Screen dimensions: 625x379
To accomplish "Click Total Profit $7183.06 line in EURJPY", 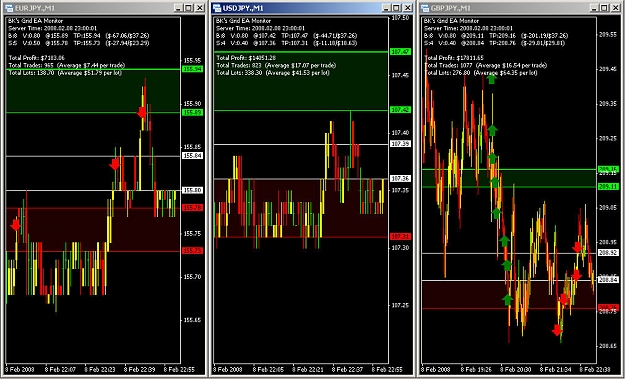I will (37, 58).
